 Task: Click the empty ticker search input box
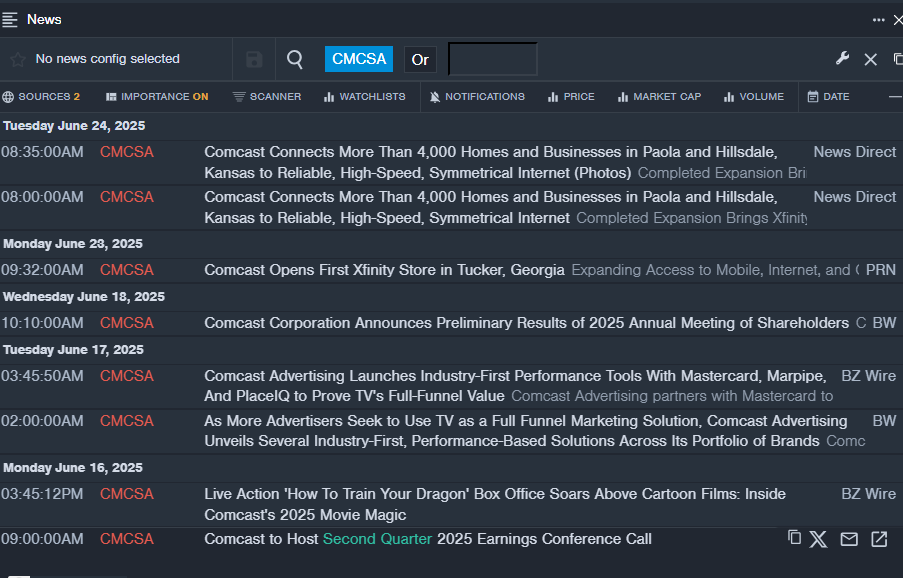click(492, 59)
